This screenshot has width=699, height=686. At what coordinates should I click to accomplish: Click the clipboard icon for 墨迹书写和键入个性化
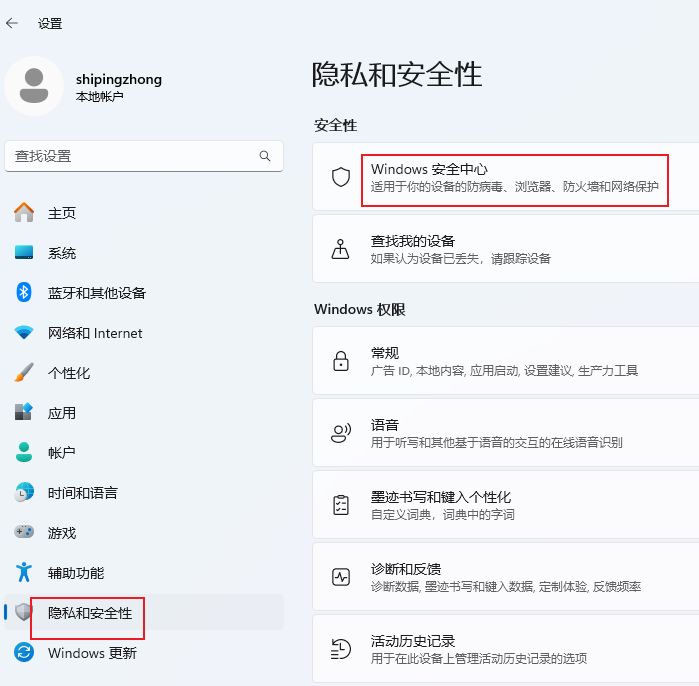click(x=341, y=505)
